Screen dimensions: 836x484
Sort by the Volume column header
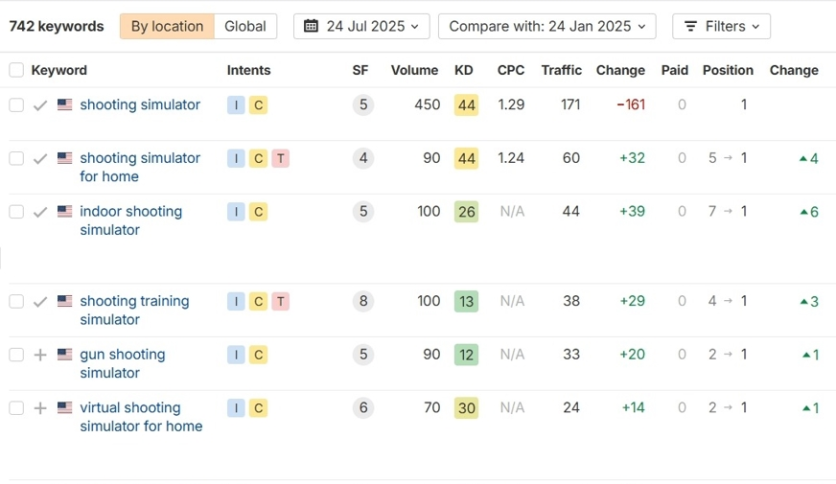414,70
